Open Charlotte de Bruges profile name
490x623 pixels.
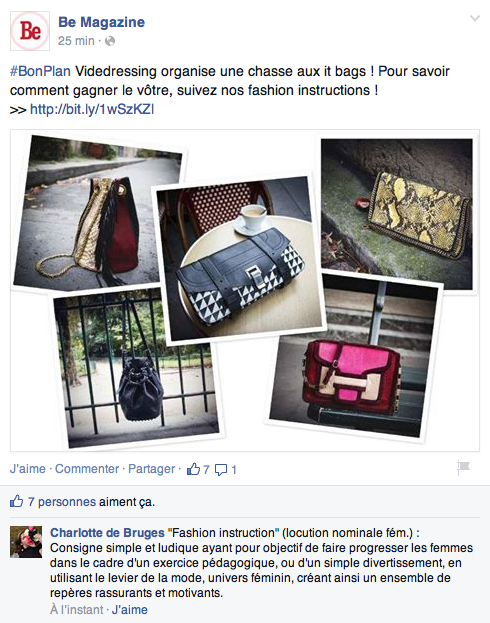107,533
